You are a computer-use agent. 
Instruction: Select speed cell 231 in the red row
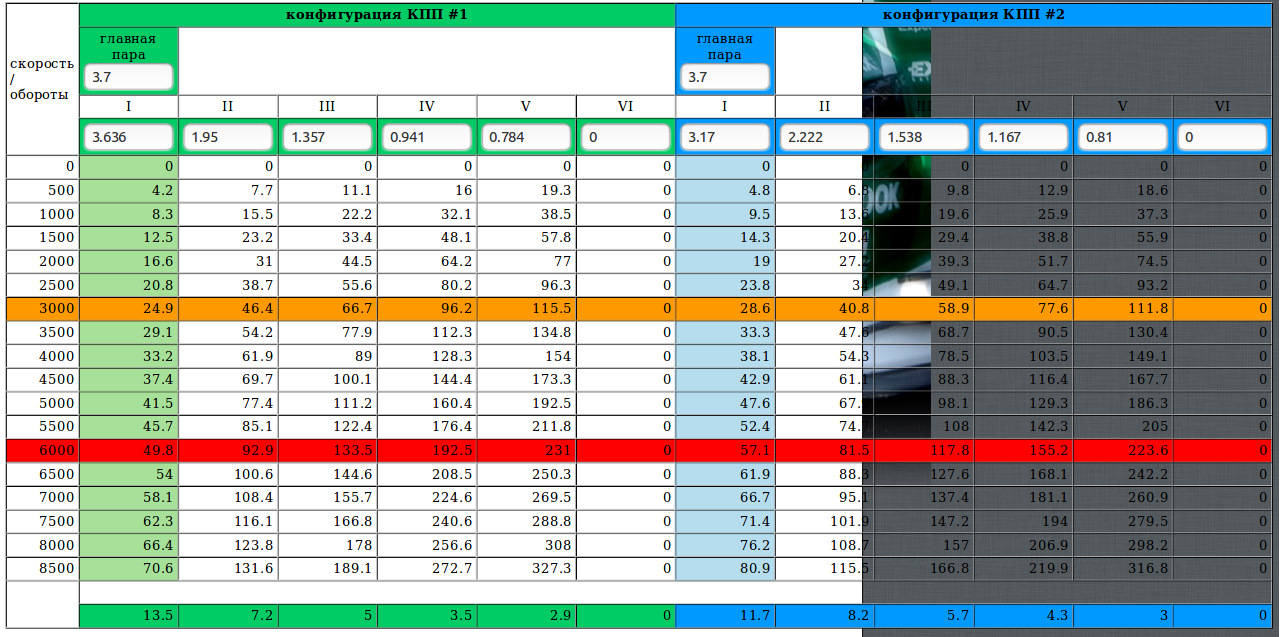[x=527, y=451]
